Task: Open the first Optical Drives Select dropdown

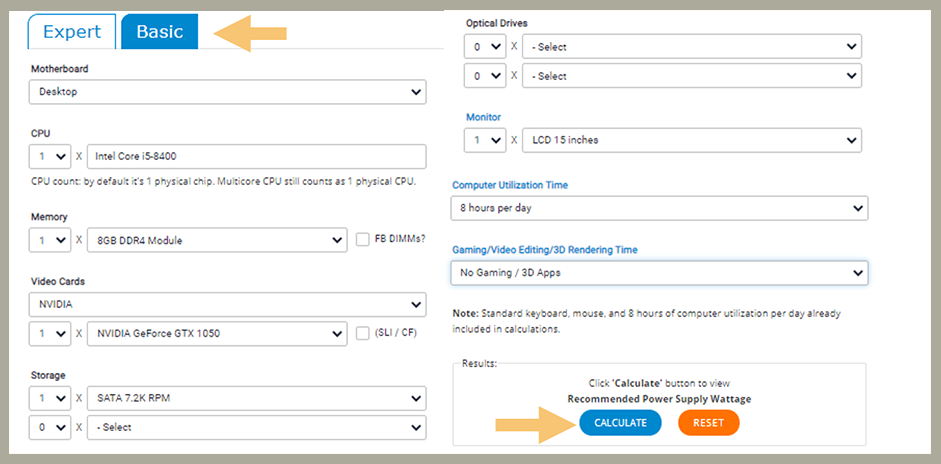Action: 691,47
